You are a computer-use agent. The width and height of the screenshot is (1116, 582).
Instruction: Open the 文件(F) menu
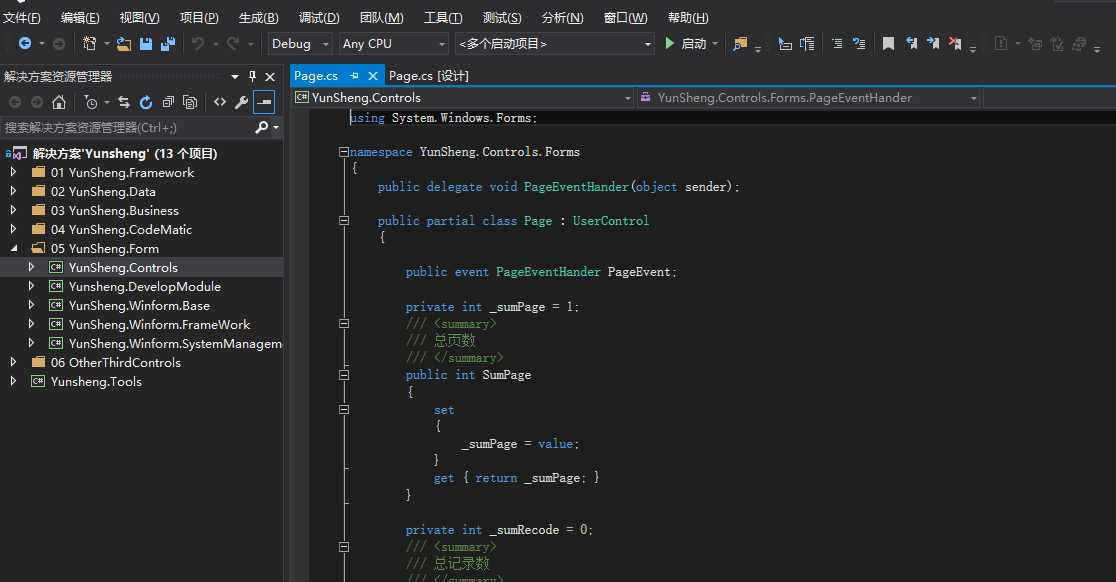(21, 18)
